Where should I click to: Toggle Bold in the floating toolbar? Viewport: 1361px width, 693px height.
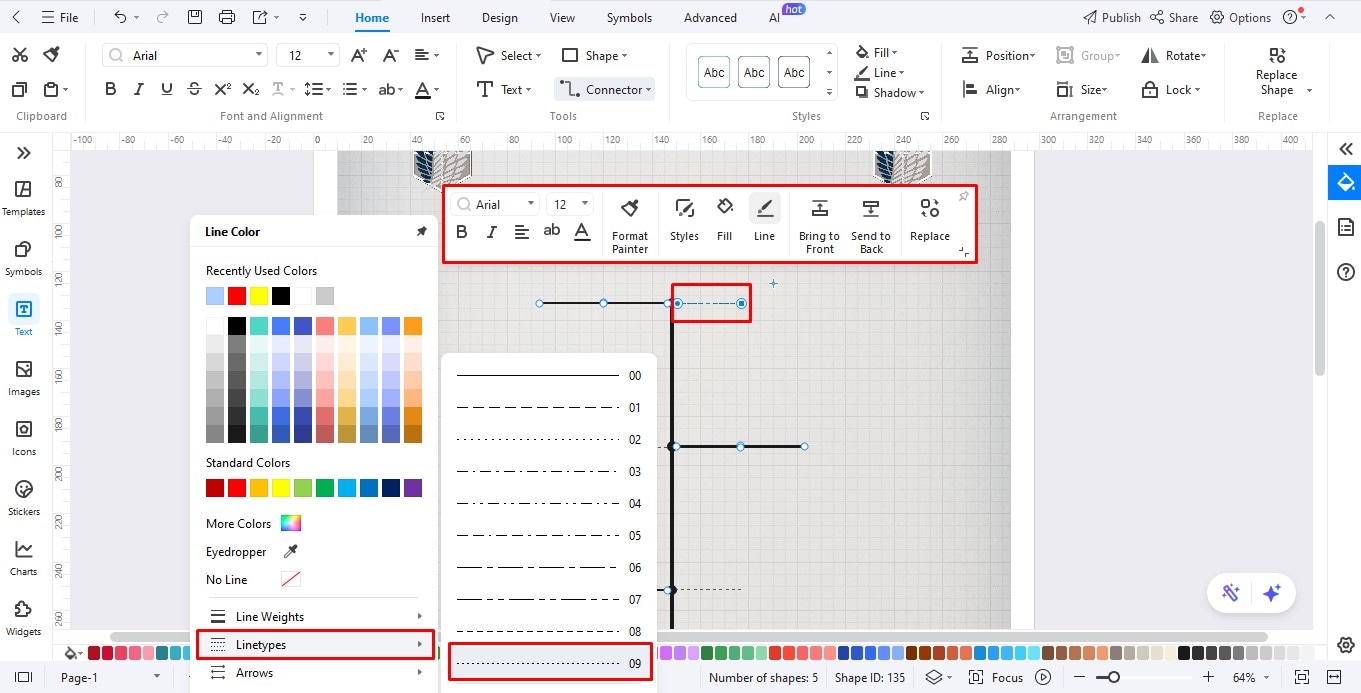[461, 232]
